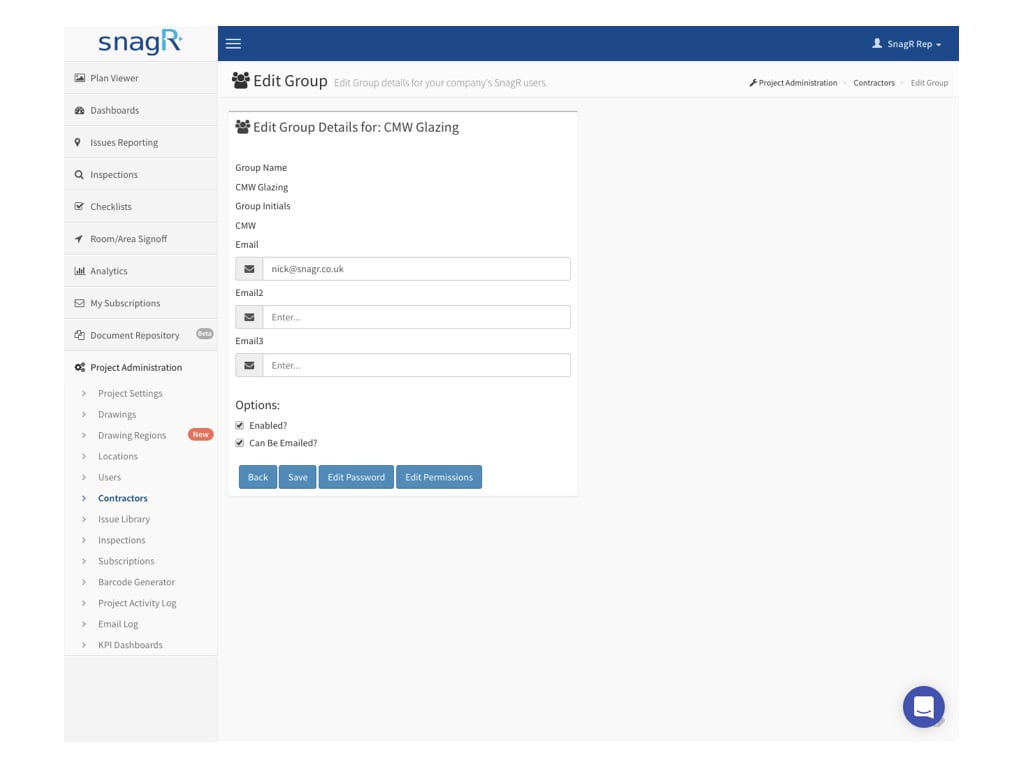Click the user profile icon next to SnagR Rep
Viewport: 1024px width, 768px height.
pos(877,43)
